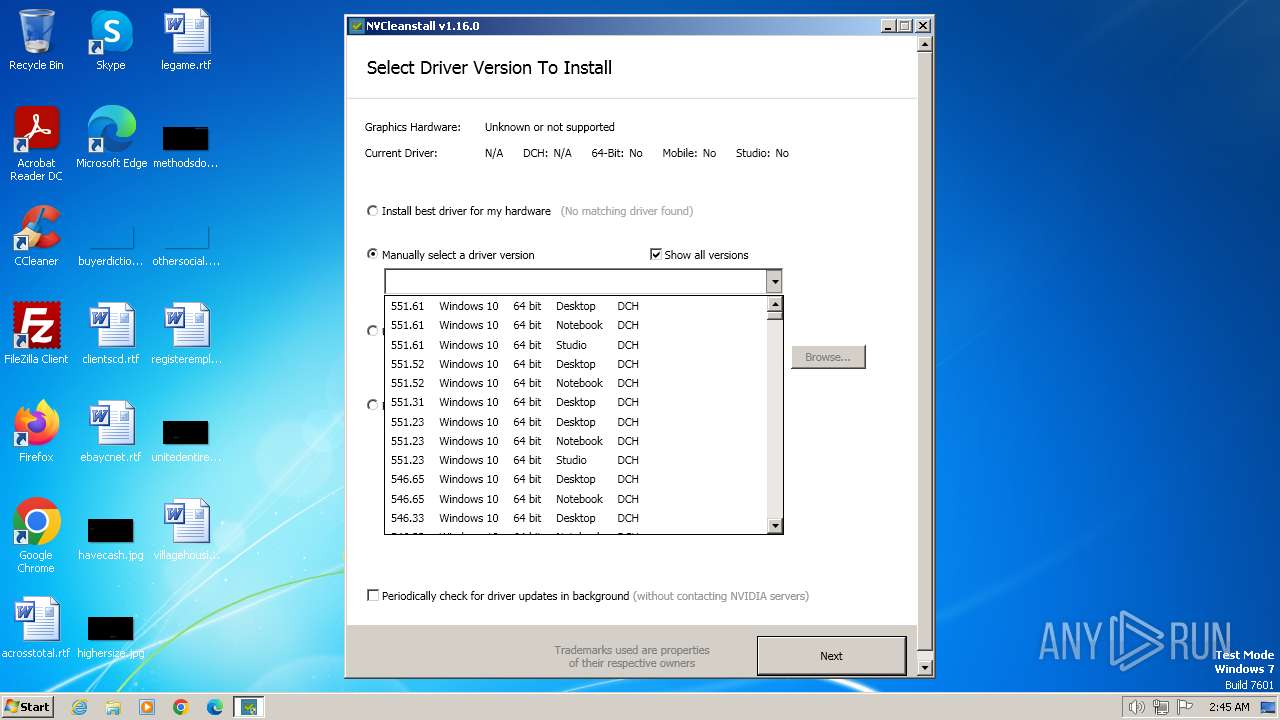Image resolution: width=1280 pixels, height=720 pixels.
Task: Launch Firefox from the desktop
Action: point(36,432)
